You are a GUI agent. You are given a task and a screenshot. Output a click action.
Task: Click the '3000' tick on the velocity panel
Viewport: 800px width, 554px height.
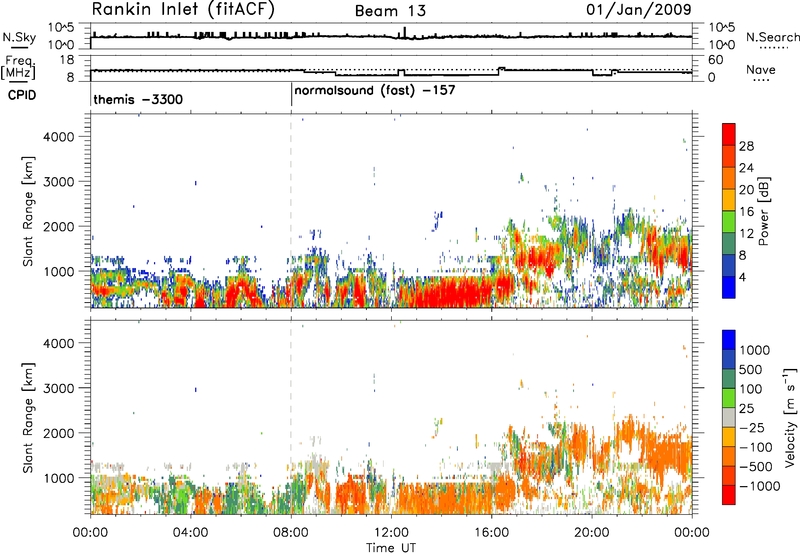click(59, 388)
